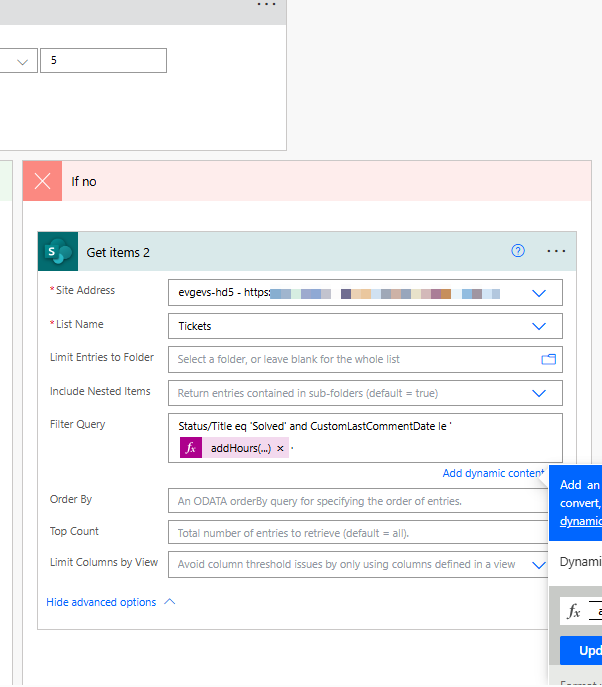Viewport: 602px width, 687px height.
Task: Open folder picker in Limit Entries to Folder
Action: point(548,359)
